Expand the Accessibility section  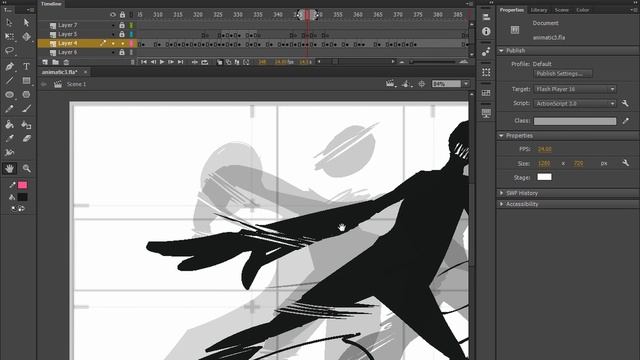tap(501, 204)
